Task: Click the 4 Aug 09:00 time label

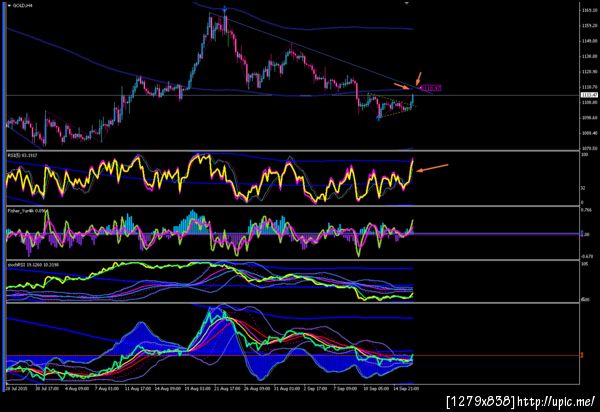Action: tap(77, 389)
